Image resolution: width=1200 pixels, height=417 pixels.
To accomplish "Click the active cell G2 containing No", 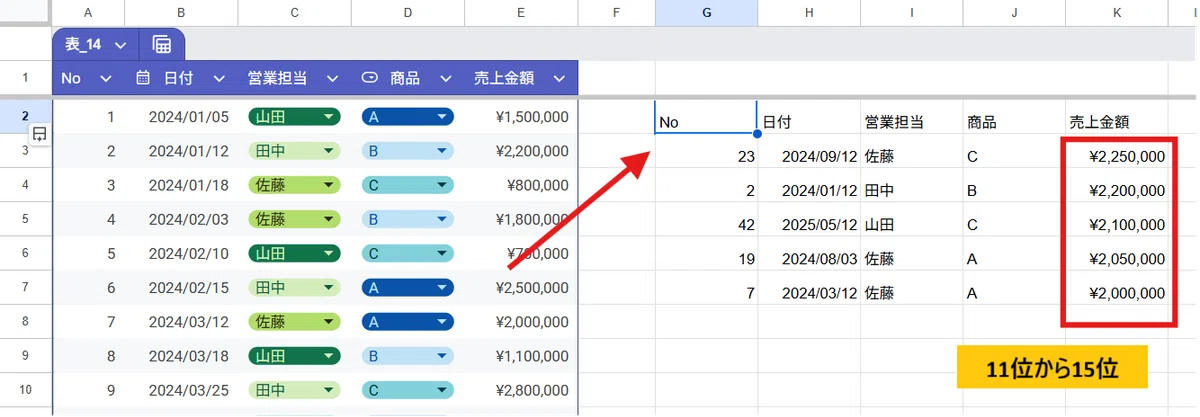I will (706, 117).
